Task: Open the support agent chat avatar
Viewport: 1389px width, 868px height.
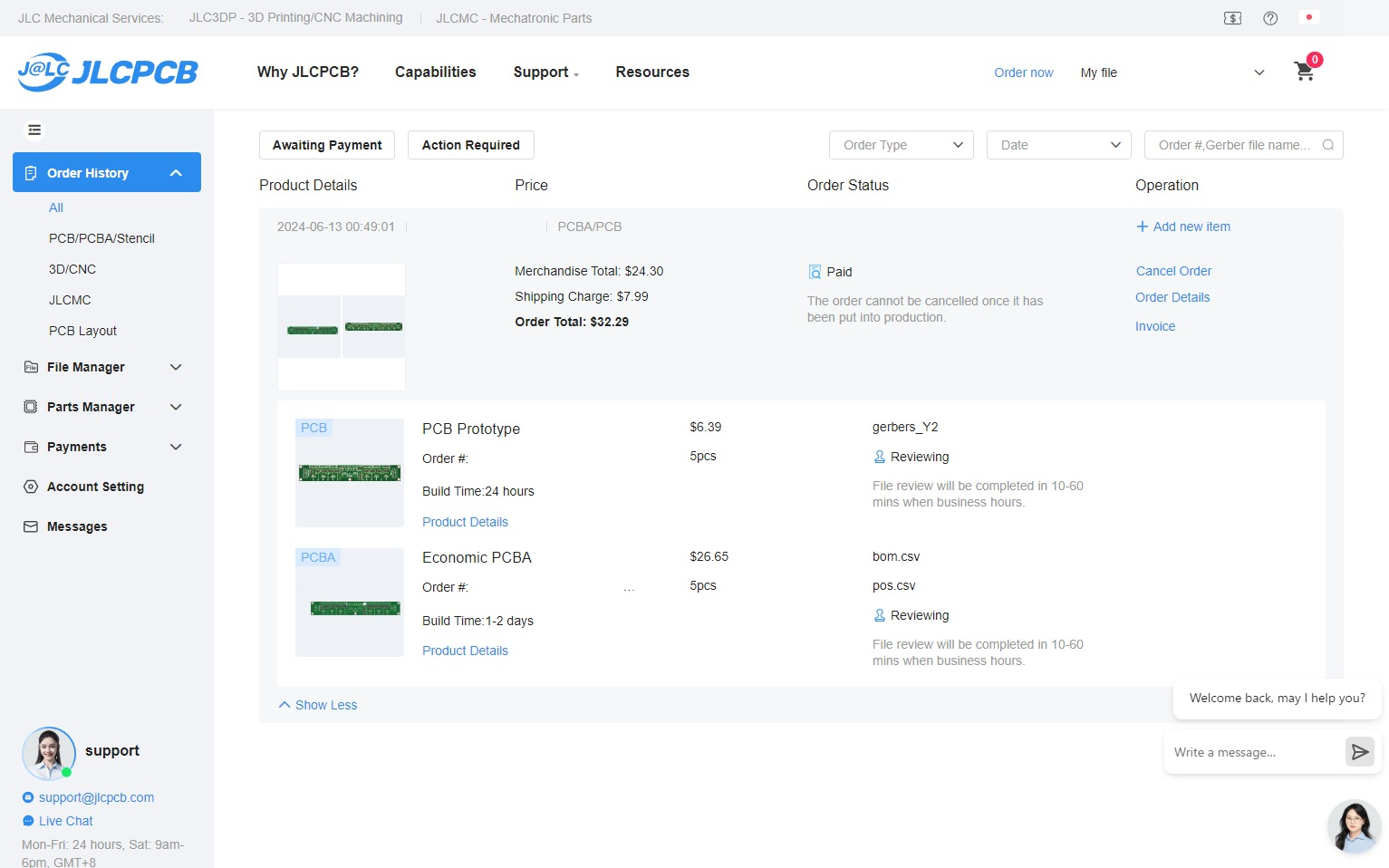Action: pyautogui.click(x=1354, y=826)
